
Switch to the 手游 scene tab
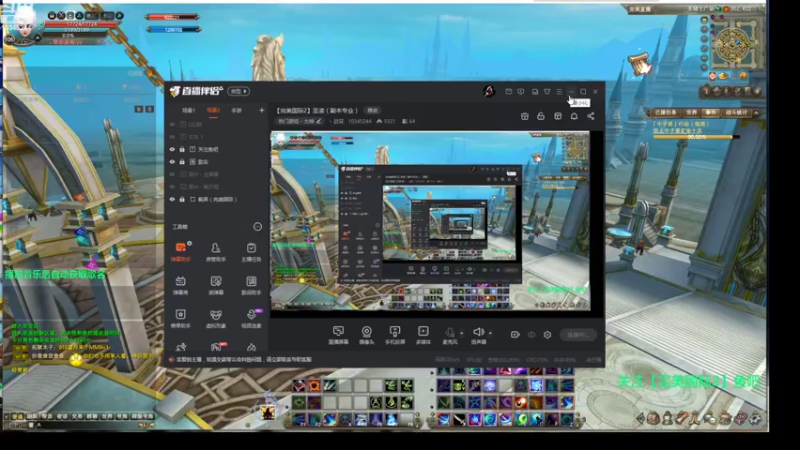(237, 110)
